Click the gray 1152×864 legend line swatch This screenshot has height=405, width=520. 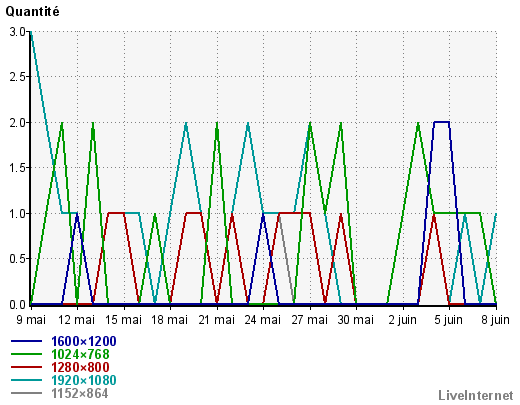pos(26,393)
